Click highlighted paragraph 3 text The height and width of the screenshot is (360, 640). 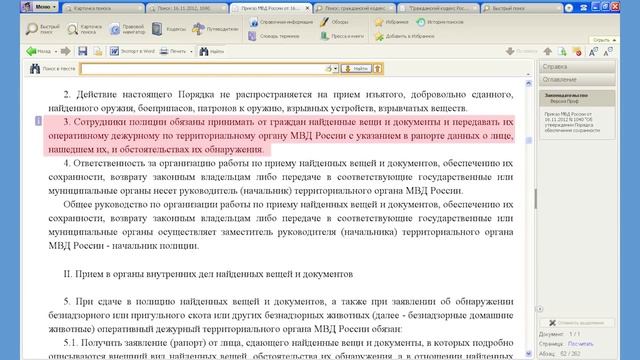[280, 136]
